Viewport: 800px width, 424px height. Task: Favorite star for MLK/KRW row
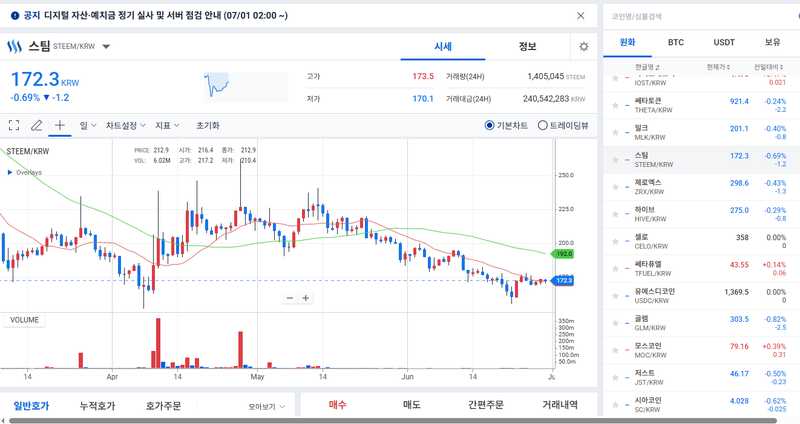click(615, 132)
